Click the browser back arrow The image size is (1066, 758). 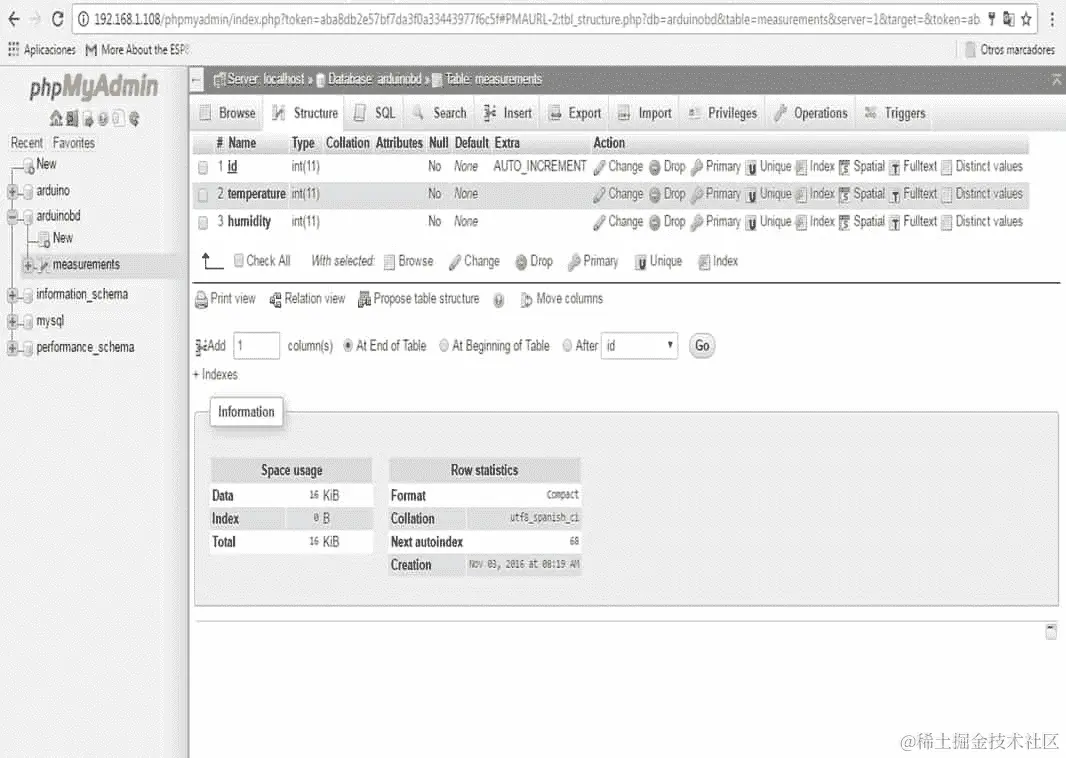[14, 19]
